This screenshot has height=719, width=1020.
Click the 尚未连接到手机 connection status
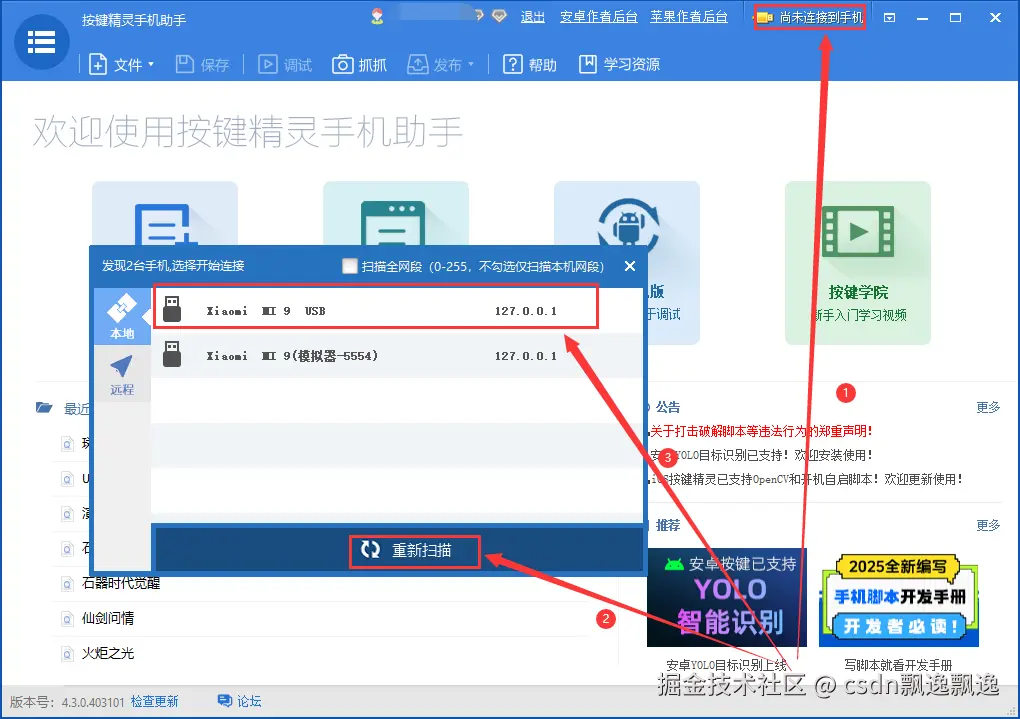pos(810,18)
